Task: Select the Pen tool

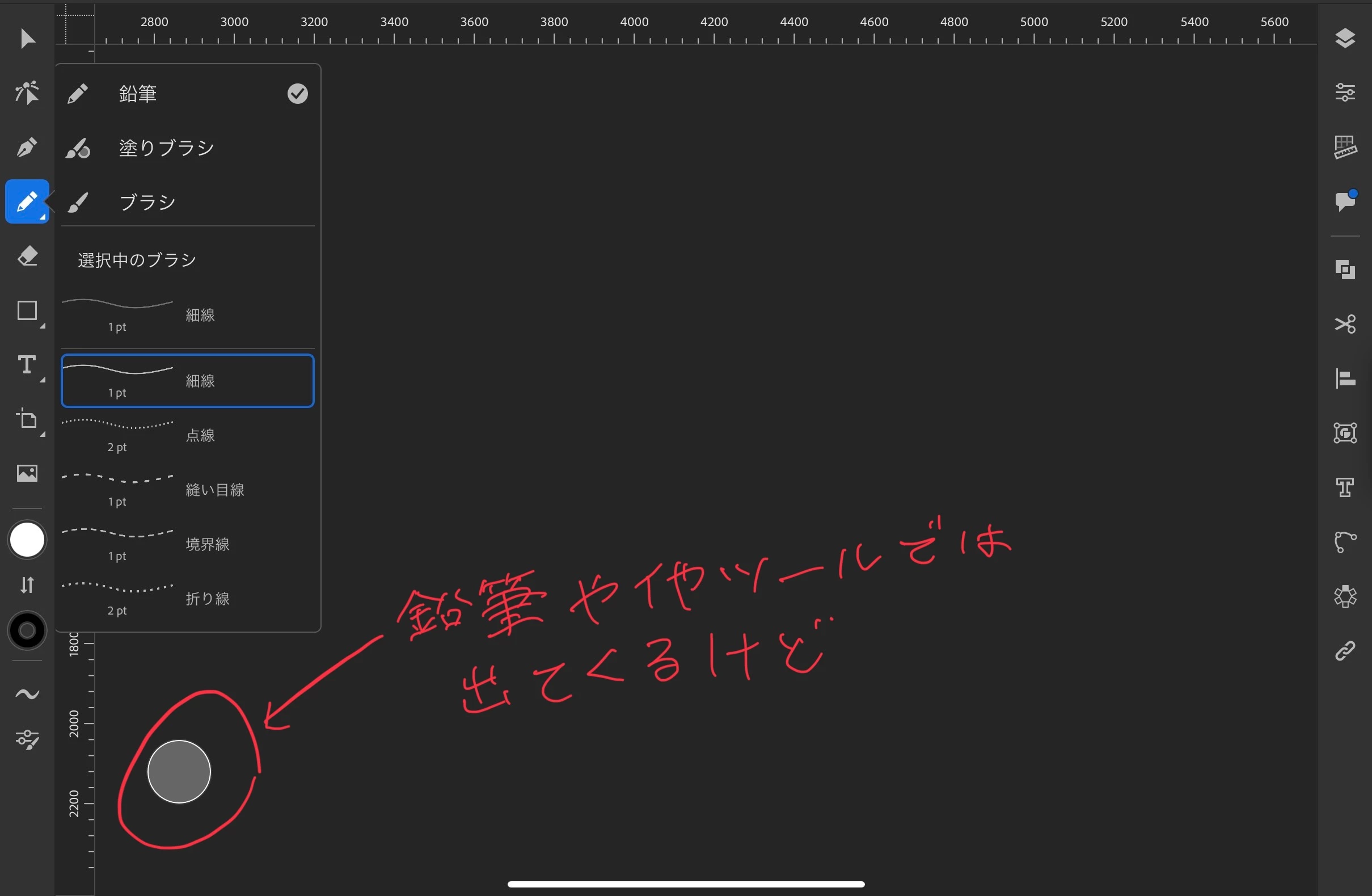Action: (27, 147)
